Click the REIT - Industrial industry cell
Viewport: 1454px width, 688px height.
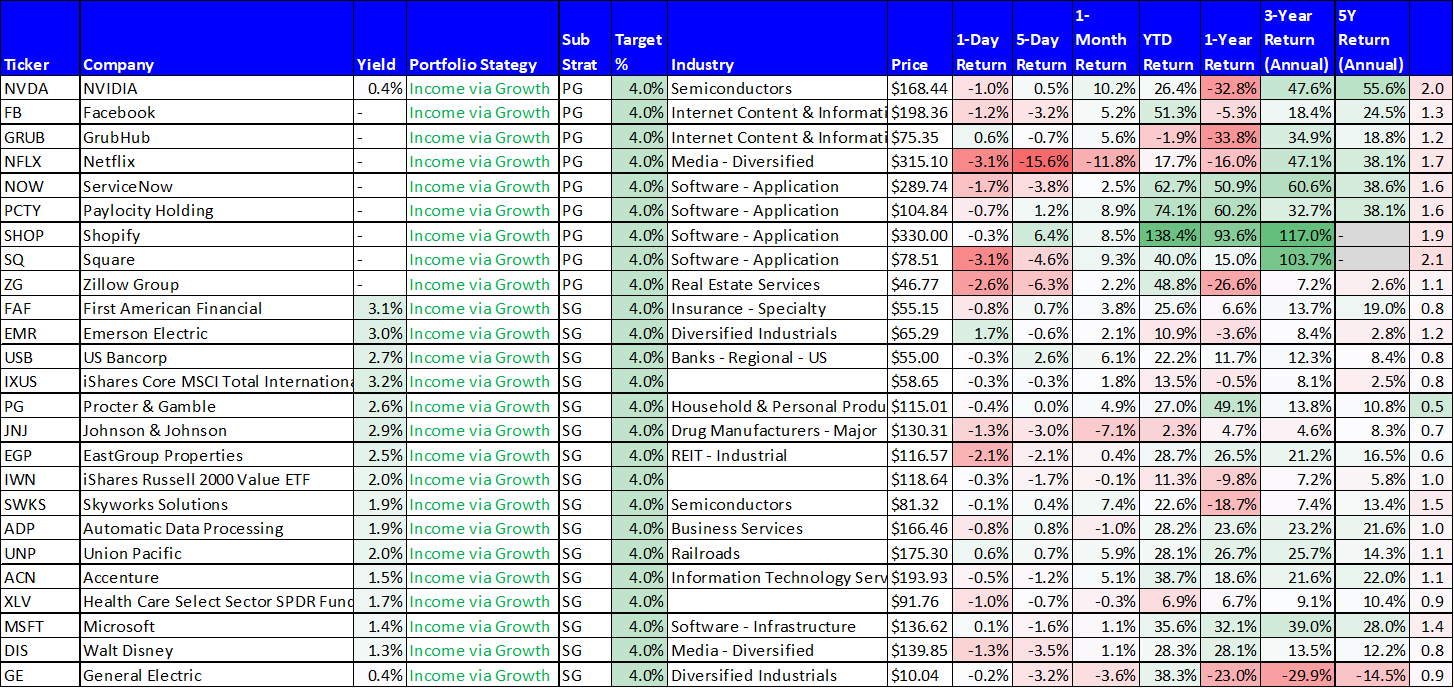(x=778, y=455)
